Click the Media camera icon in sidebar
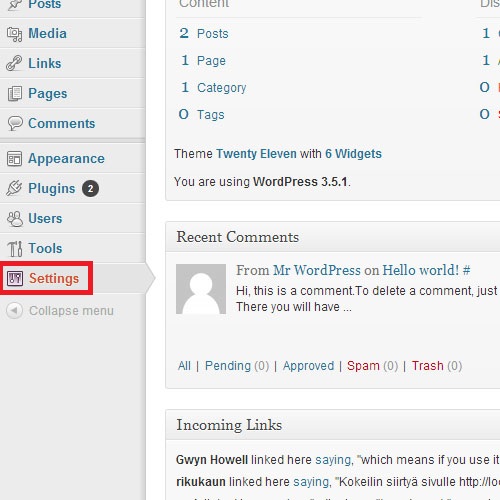The height and width of the screenshot is (500, 500). (x=14, y=34)
